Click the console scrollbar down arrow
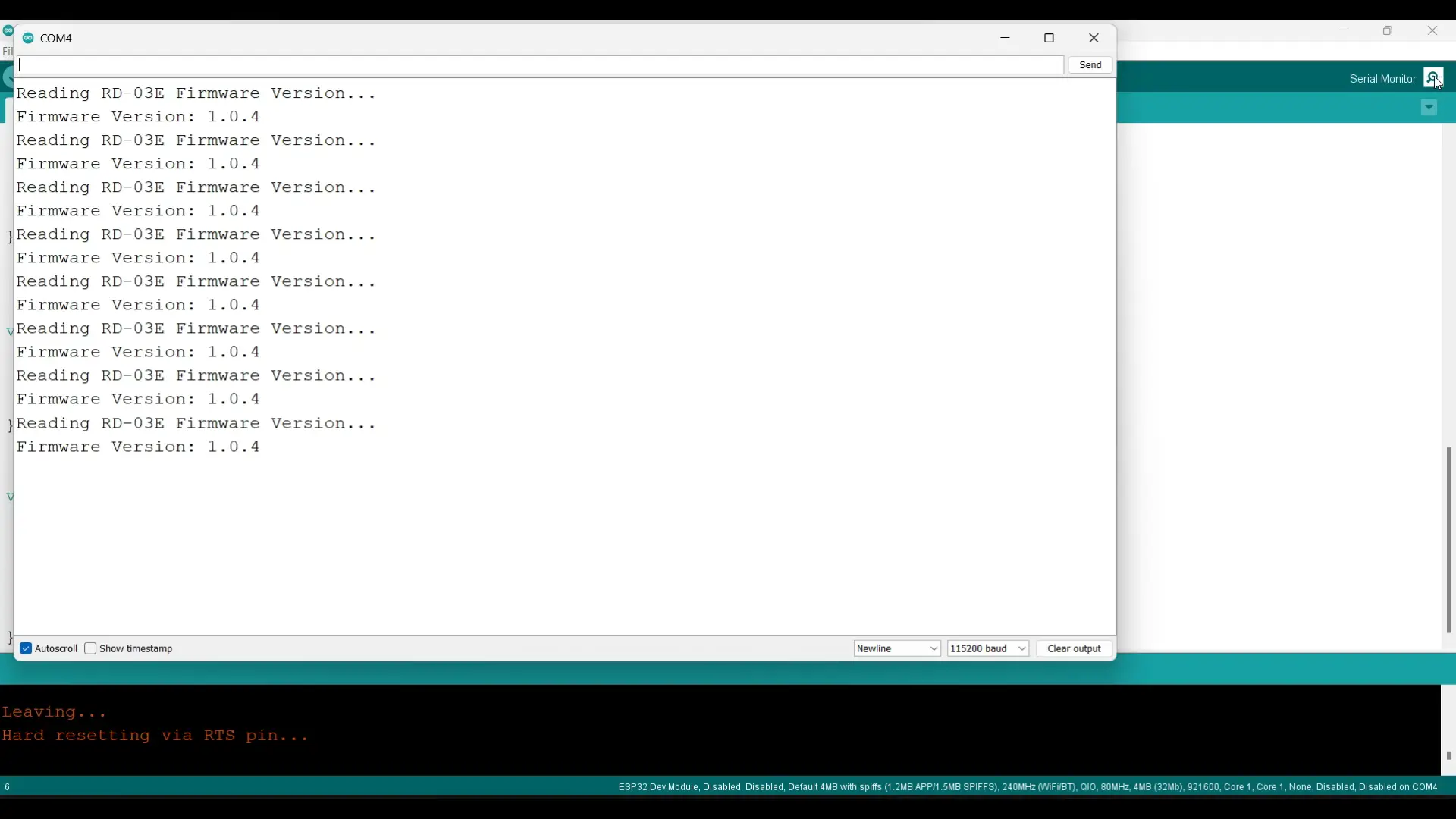 click(x=1448, y=757)
